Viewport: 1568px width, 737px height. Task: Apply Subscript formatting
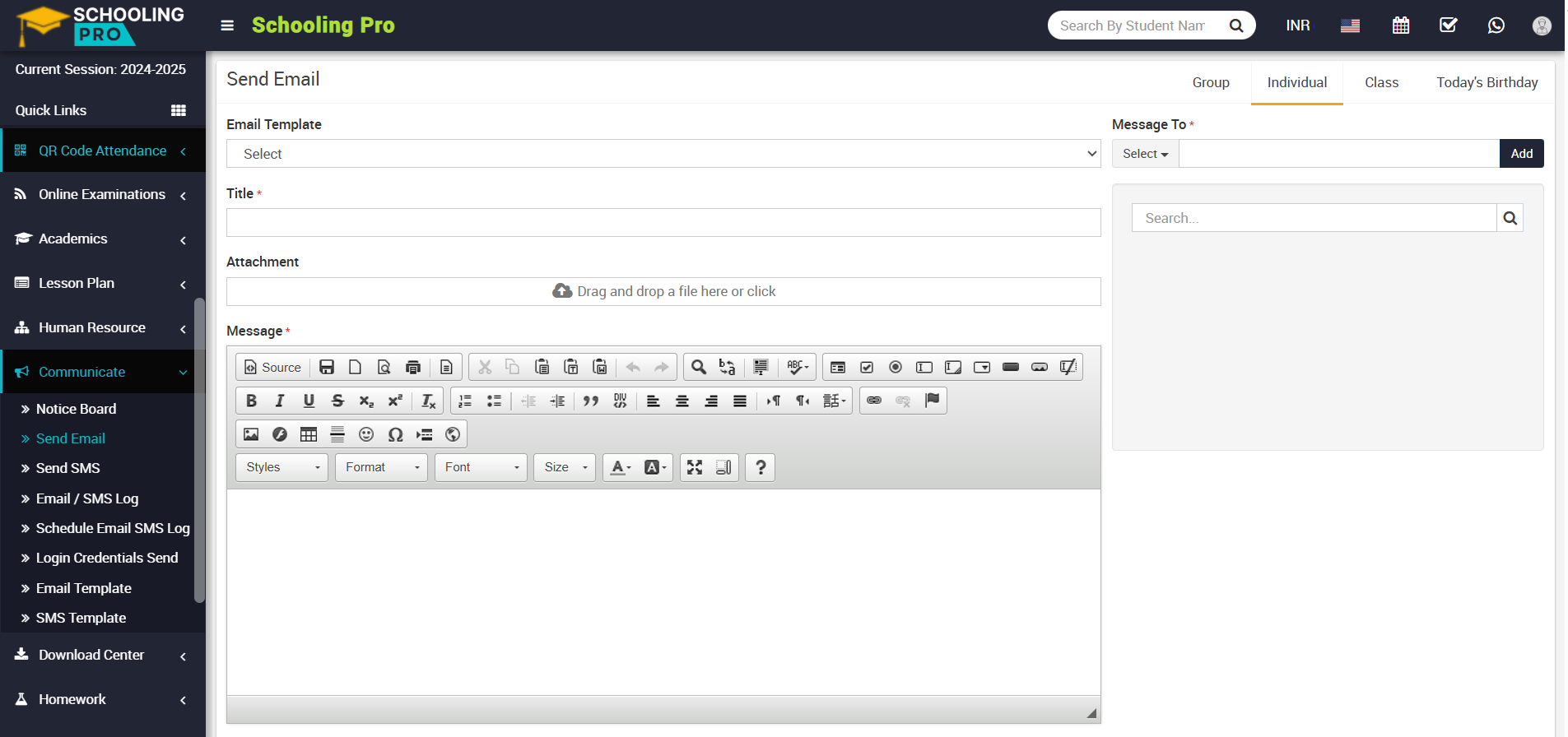[366, 401]
